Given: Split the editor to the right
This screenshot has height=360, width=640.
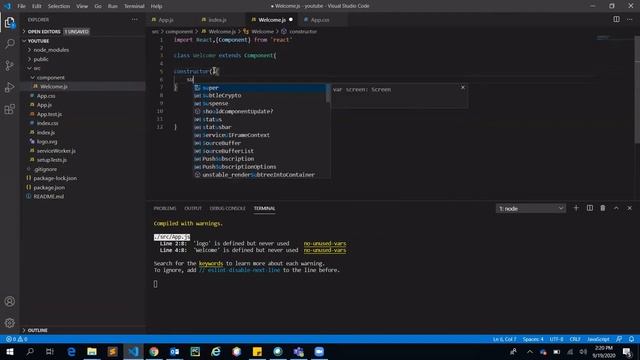Looking at the screenshot, I should point(616,19).
